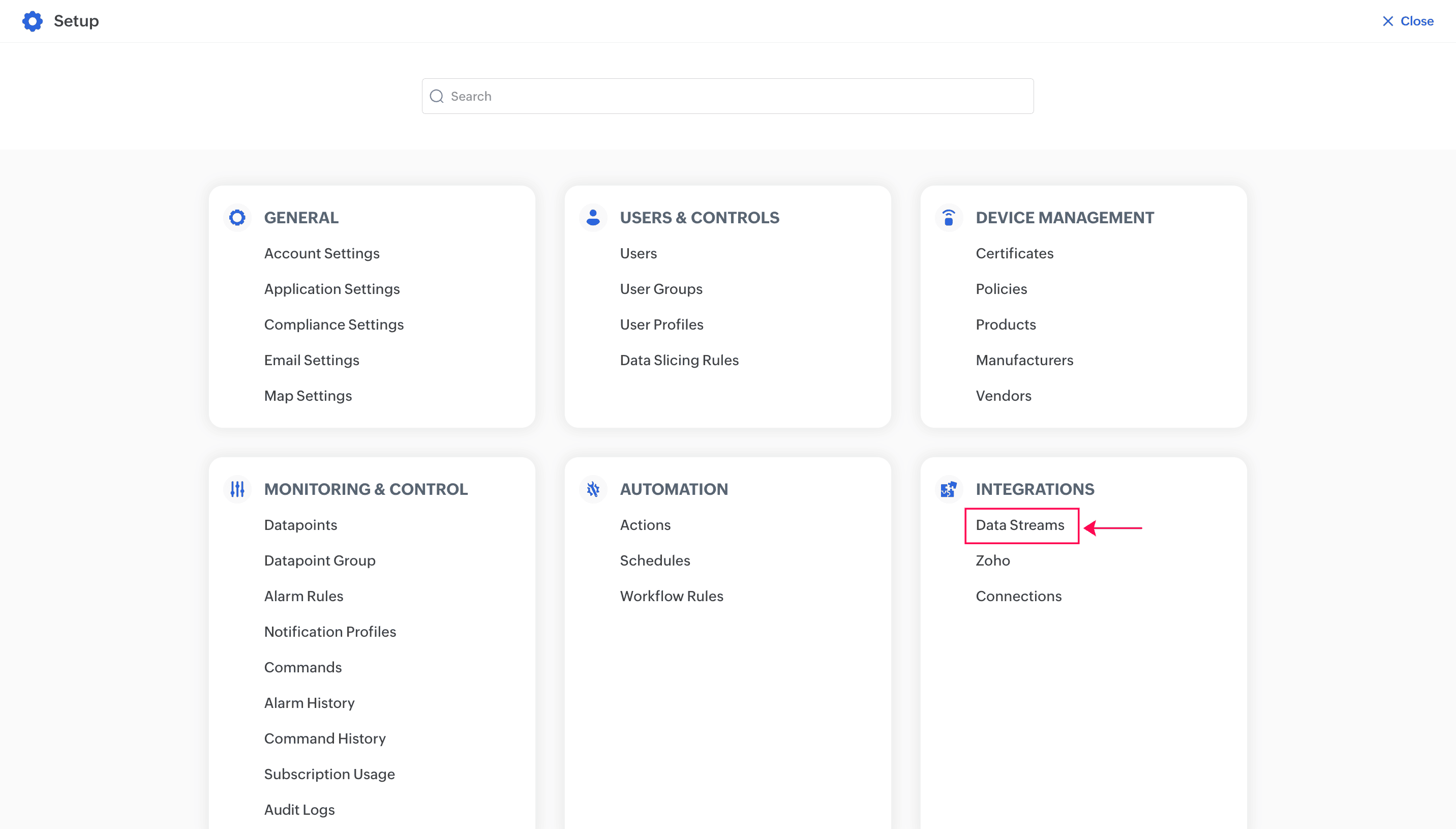Click the Integrations puzzle icon
1456x829 pixels.
pyautogui.click(x=949, y=489)
